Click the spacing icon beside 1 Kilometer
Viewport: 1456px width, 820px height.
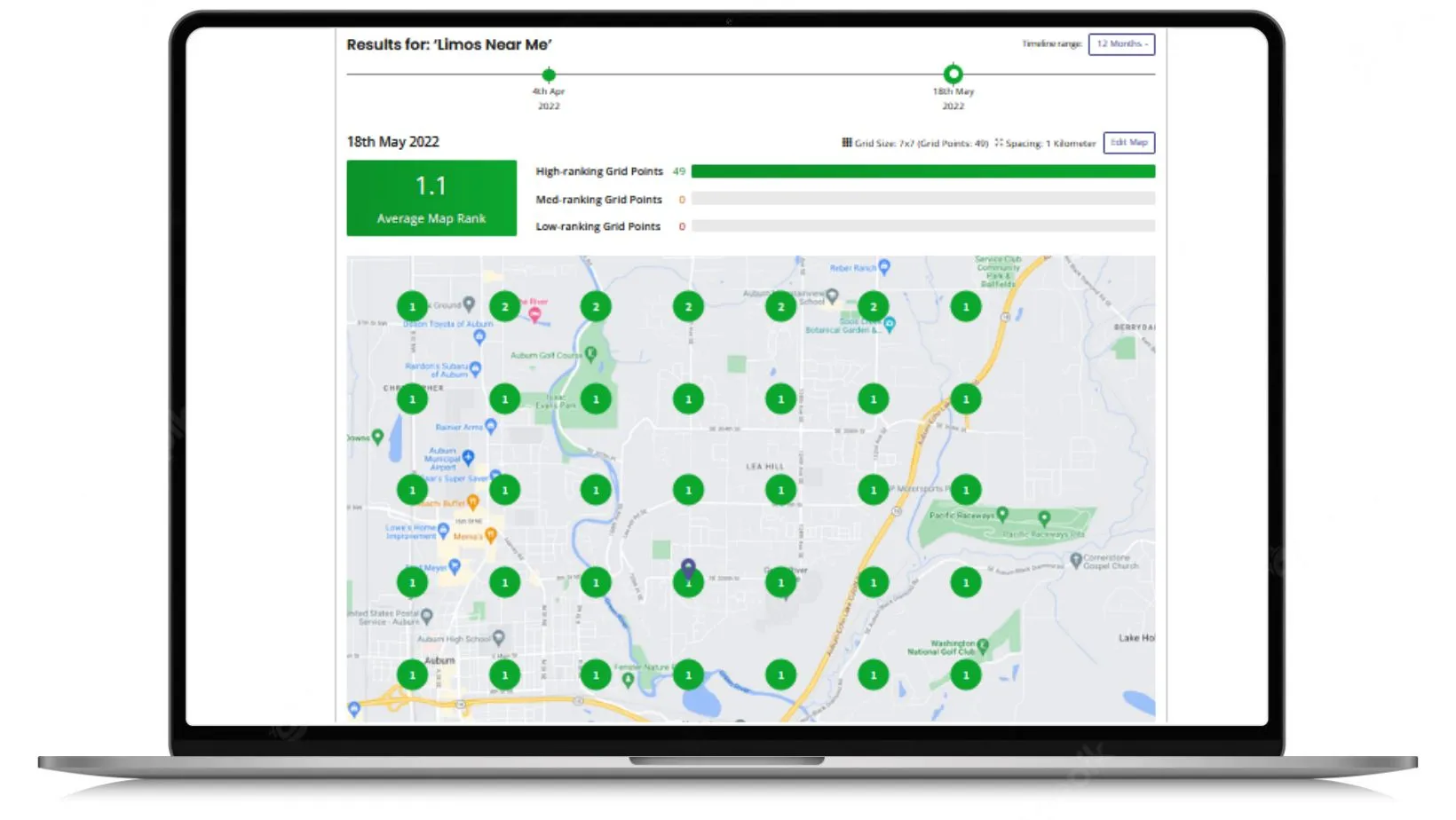[999, 143]
